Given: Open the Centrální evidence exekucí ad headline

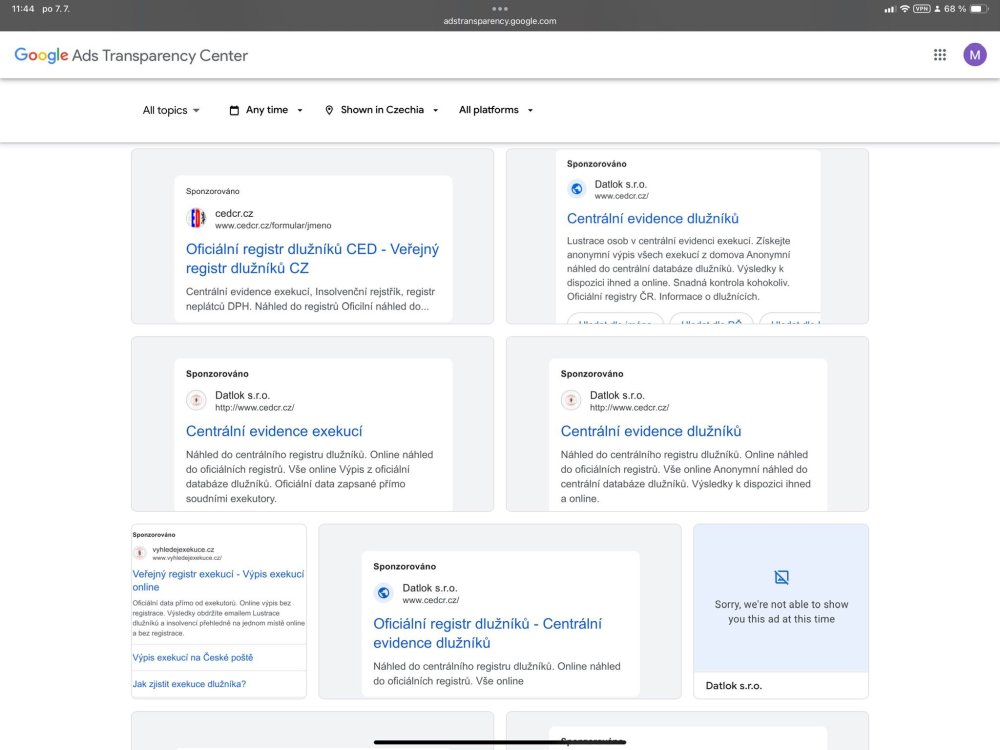Looking at the screenshot, I should coord(274,431).
